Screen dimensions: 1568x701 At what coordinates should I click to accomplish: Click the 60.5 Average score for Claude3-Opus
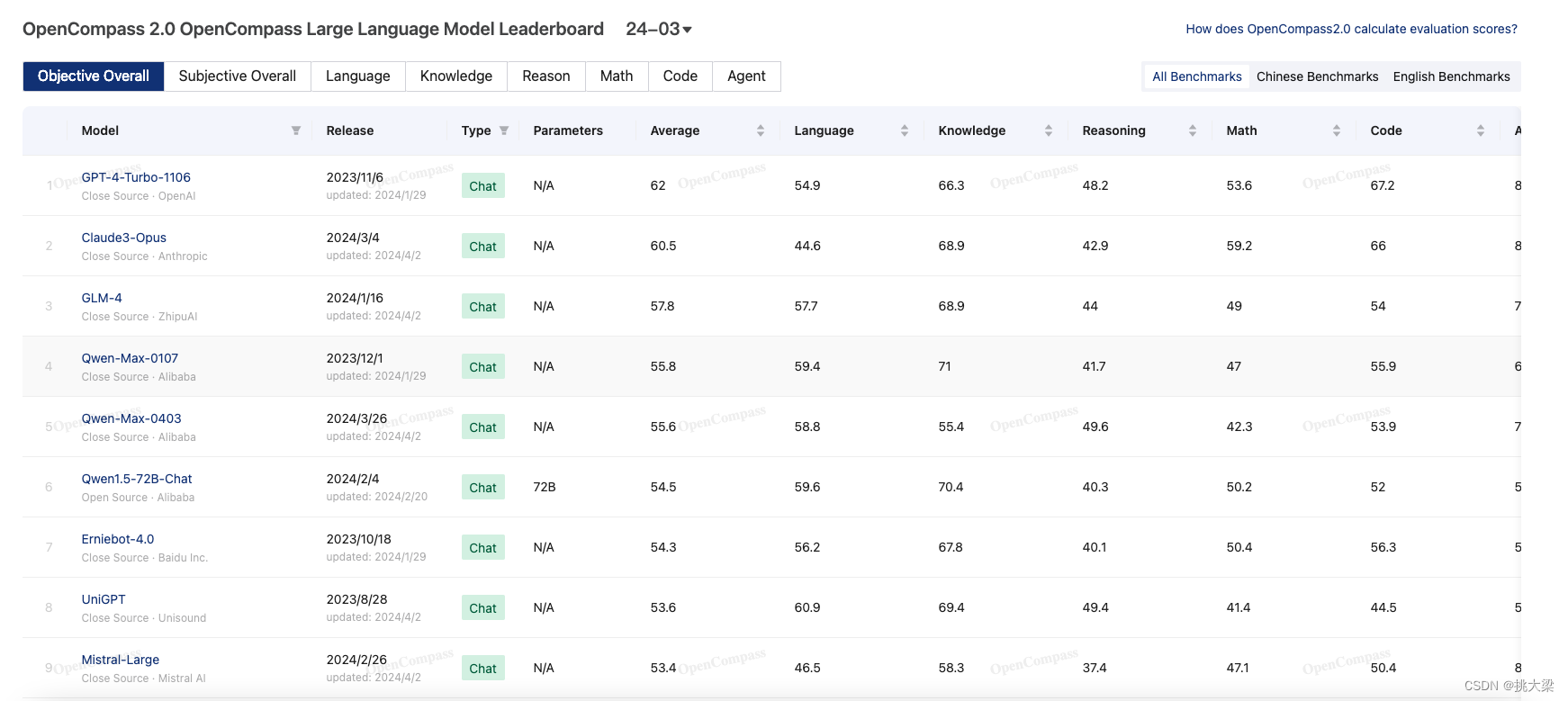click(x=663, y=246)
